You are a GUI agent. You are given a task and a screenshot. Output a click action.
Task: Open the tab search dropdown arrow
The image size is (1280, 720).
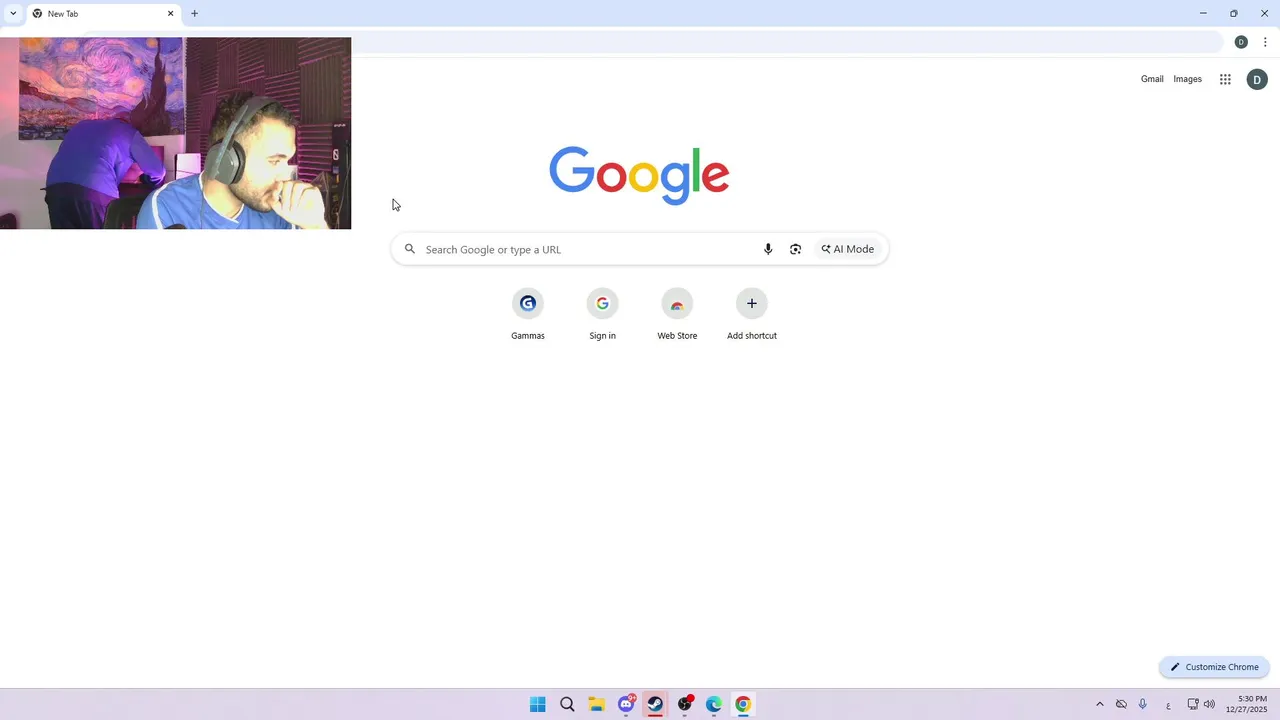coord(13,14)
